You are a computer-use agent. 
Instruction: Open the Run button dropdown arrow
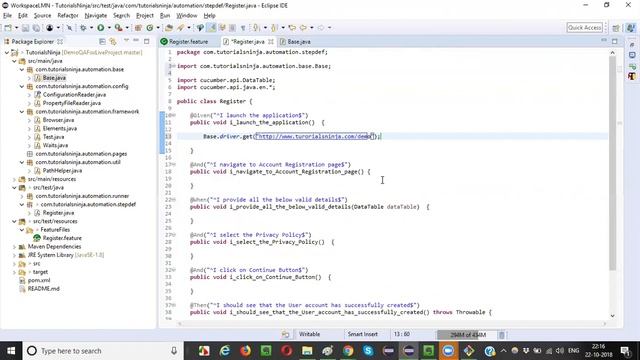click(x=109, y=28)
